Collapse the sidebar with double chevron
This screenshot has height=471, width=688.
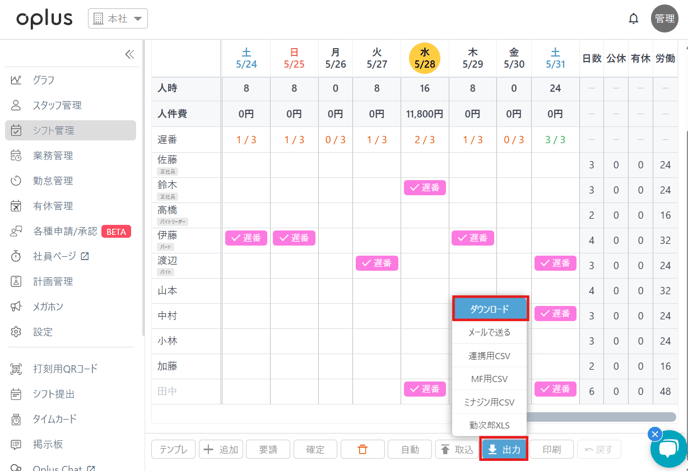click(129, 54)
